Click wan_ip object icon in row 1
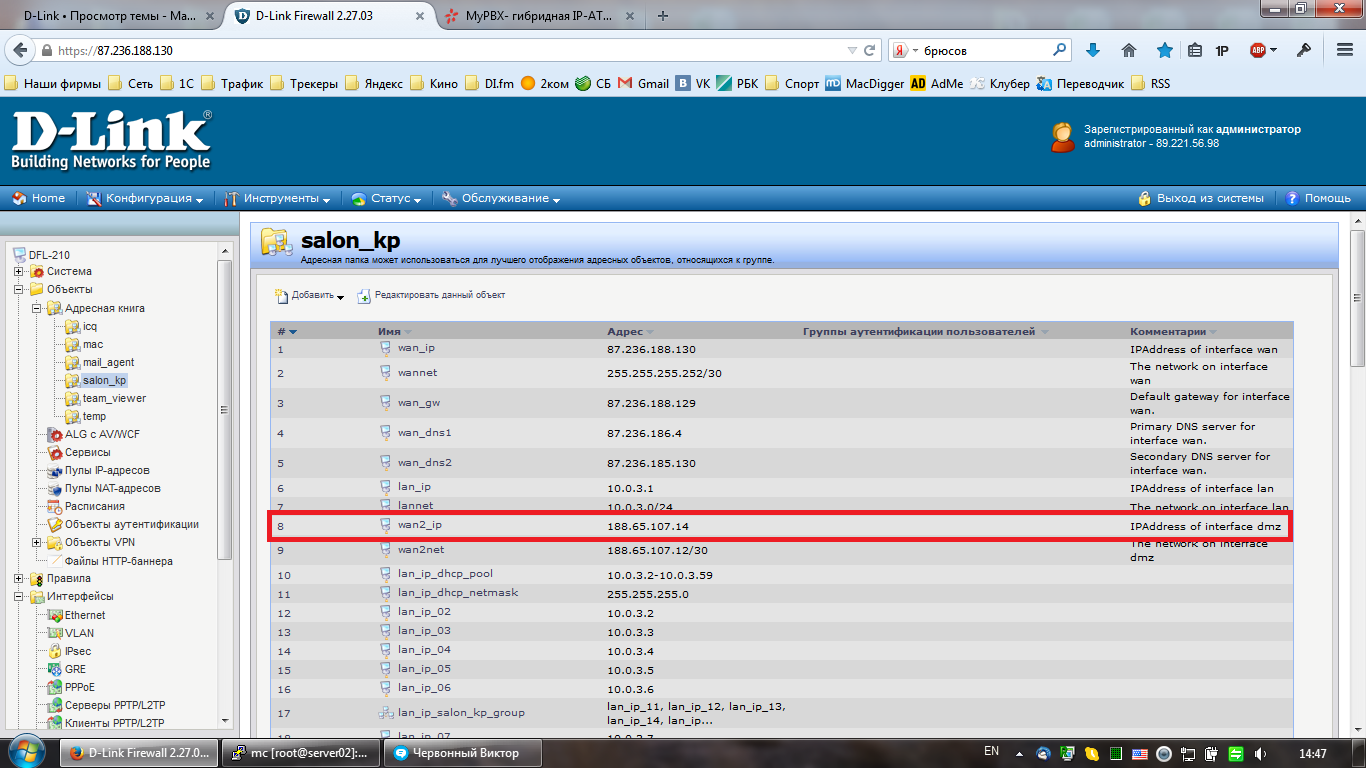1366x768 pixels. (385, 349)
